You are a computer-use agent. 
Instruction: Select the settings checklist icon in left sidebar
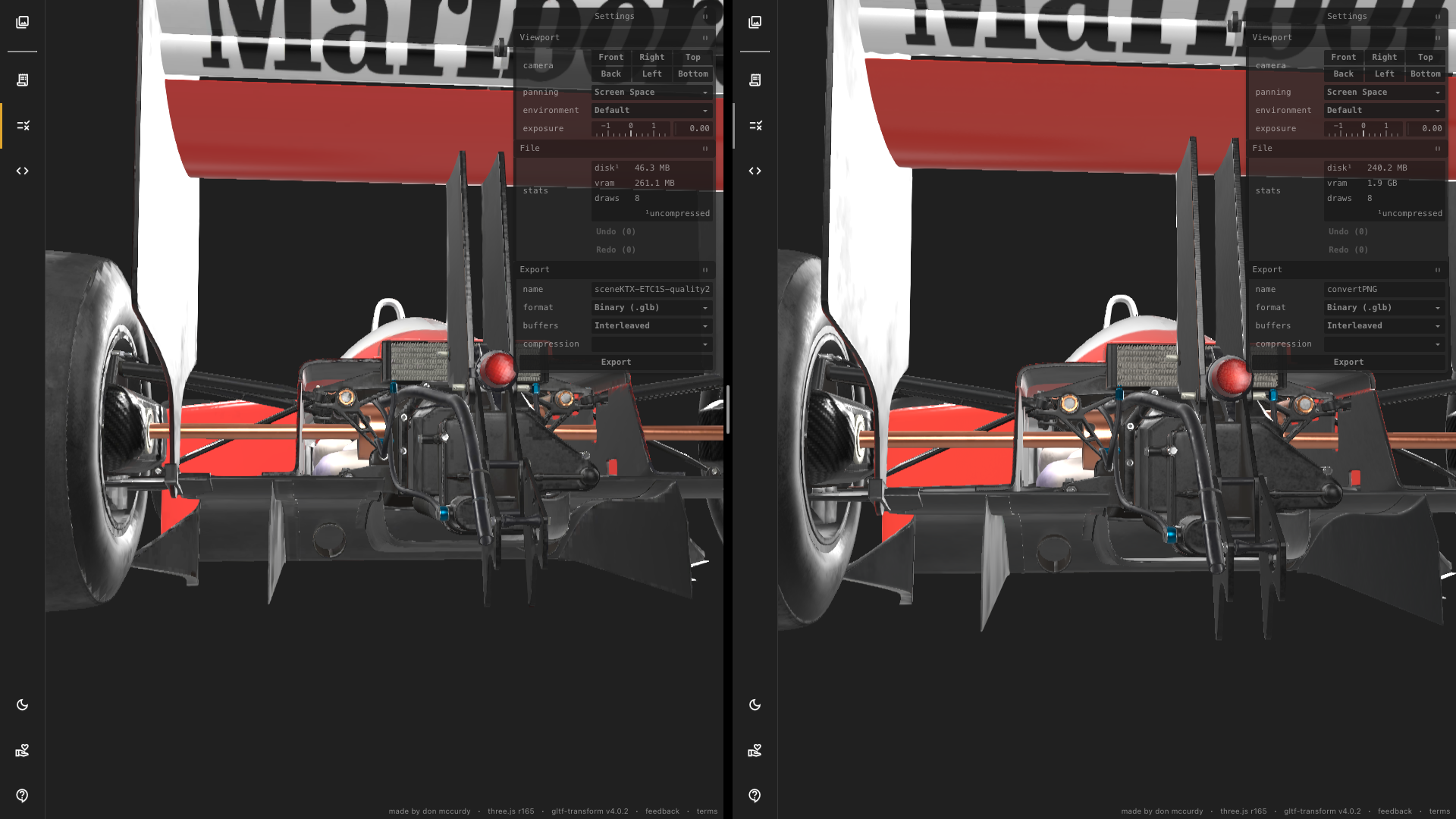coord(22,125)
